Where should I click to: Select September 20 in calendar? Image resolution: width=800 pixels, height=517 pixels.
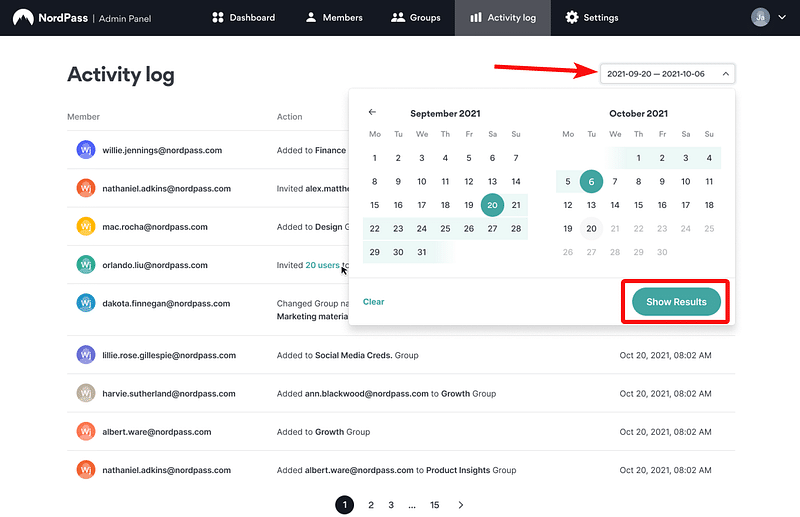tap(491, 204)
